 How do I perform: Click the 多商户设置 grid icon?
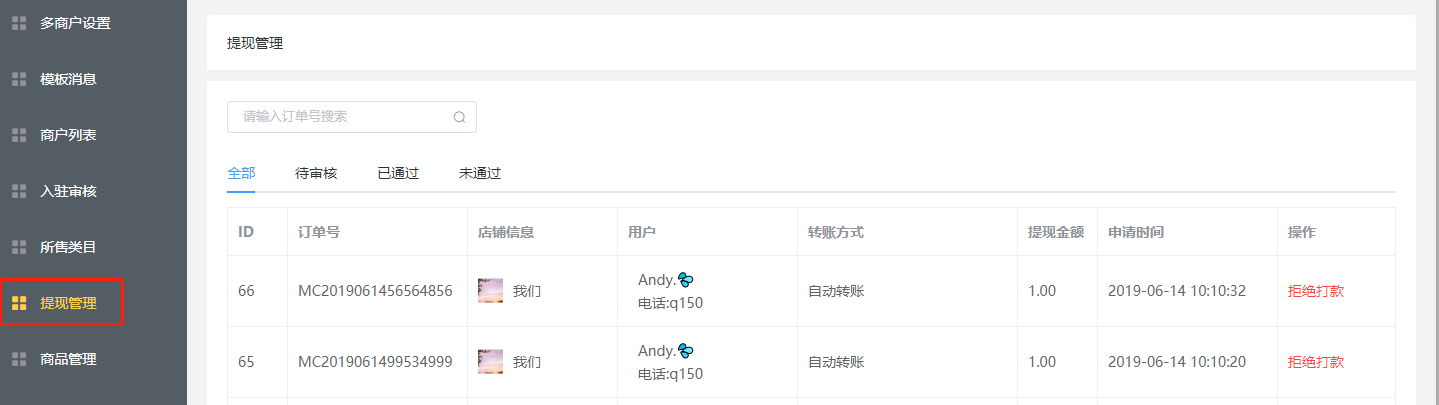[x=19, y=23]
